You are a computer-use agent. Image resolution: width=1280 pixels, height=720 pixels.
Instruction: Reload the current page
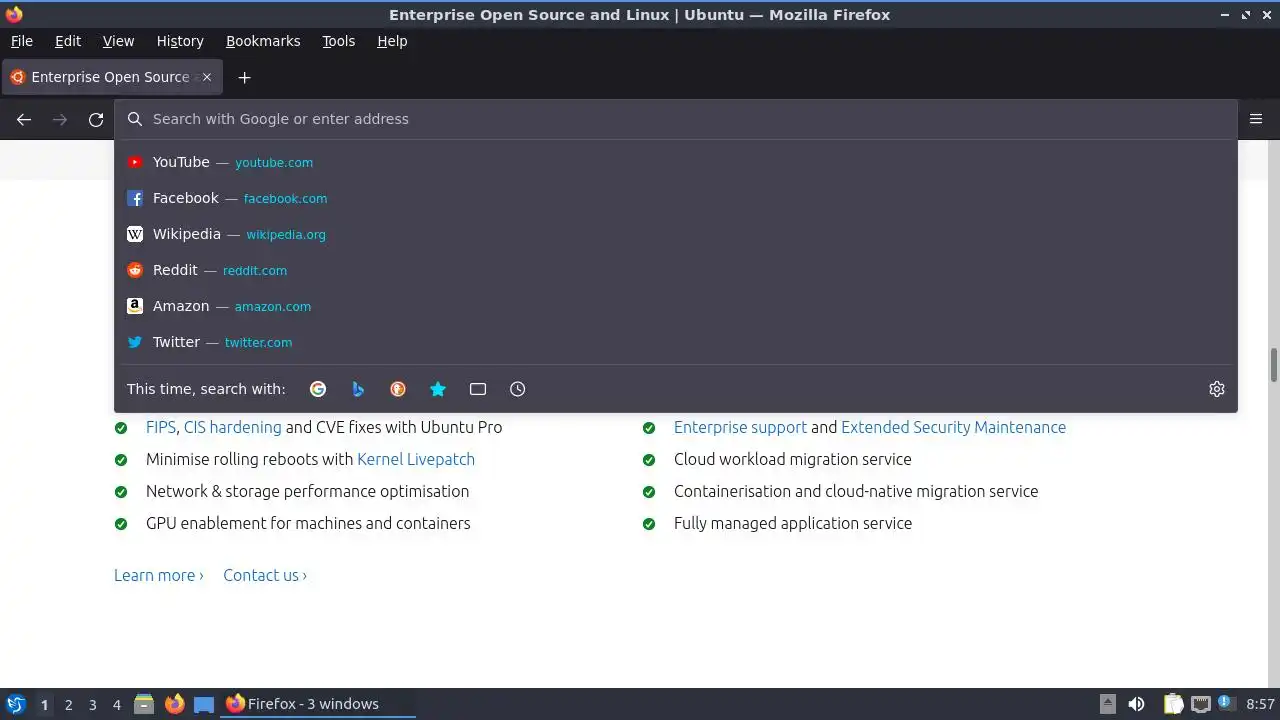coord(96,119)
